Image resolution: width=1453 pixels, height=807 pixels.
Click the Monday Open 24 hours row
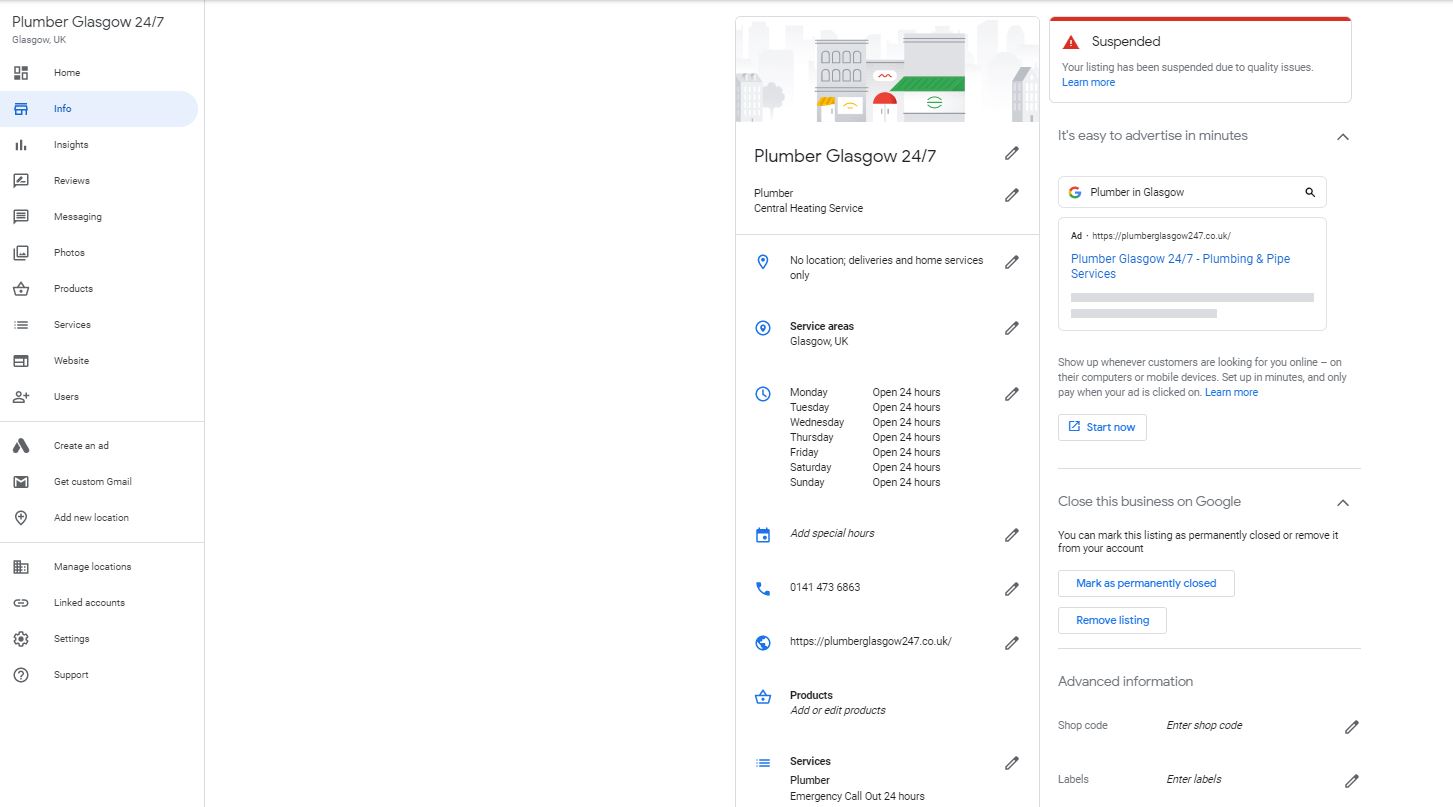coord(865,392)
